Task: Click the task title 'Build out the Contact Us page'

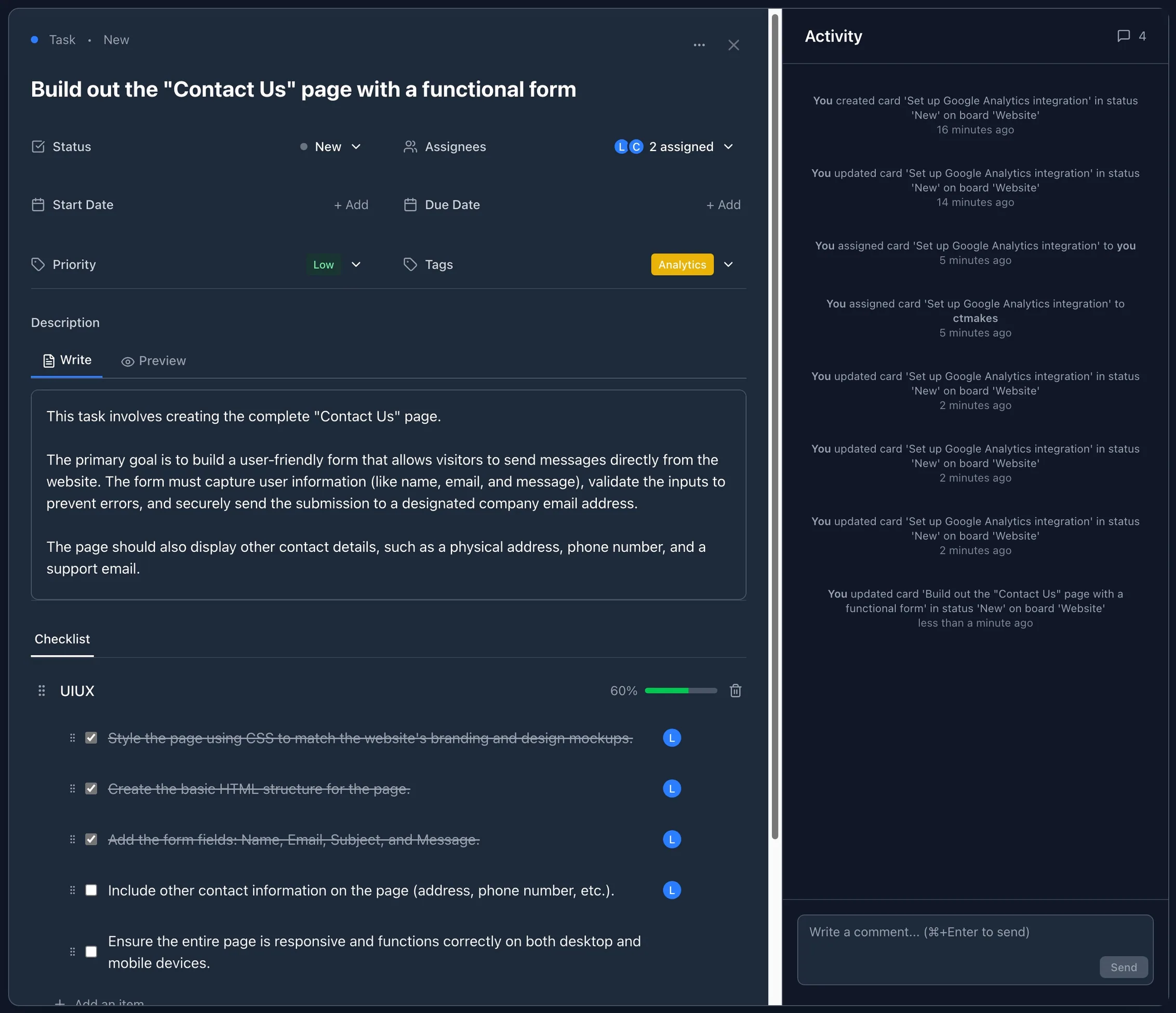Action: (x=304, y=89)
